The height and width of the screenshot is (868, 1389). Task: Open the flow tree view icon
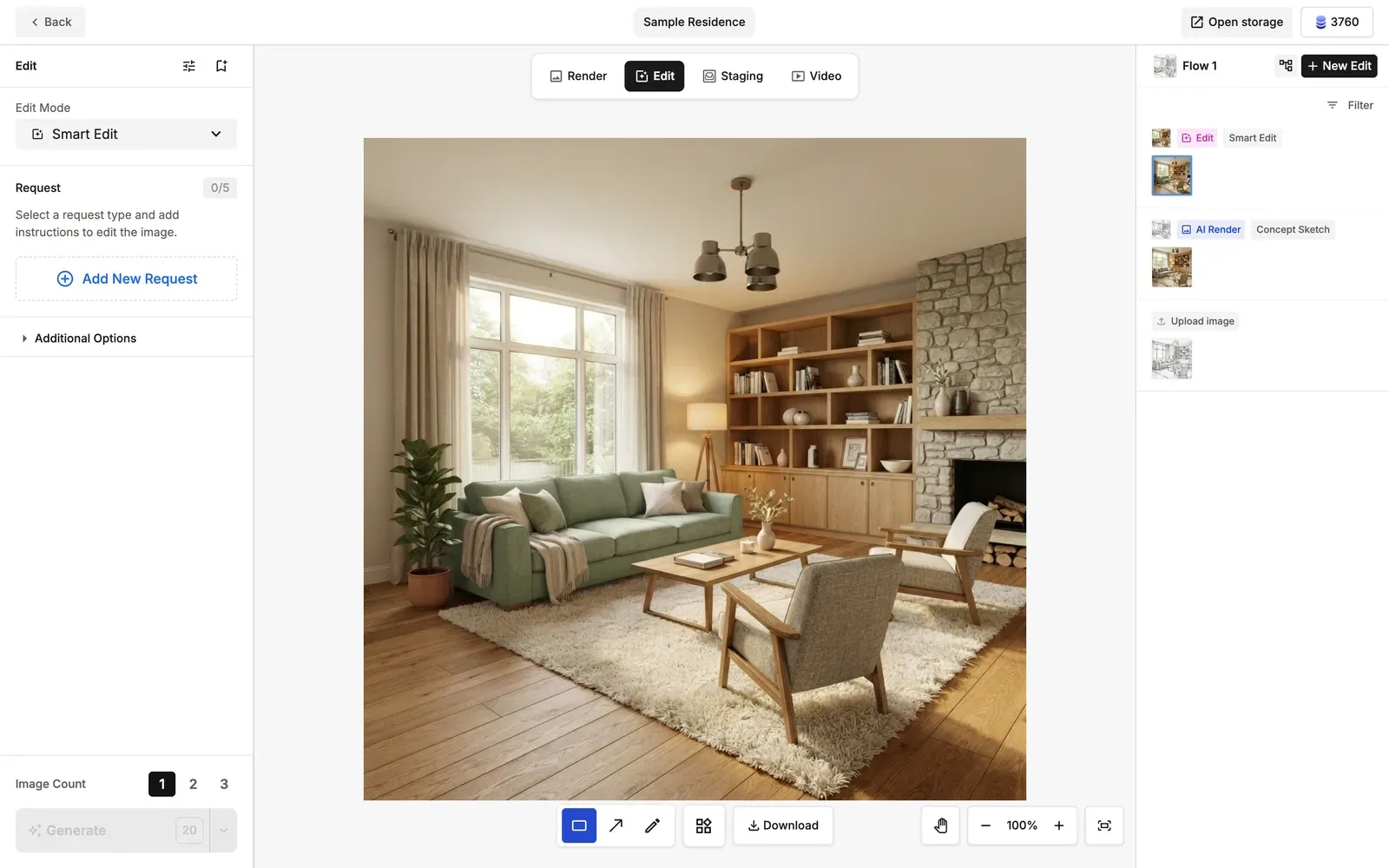coord(1286,66)
